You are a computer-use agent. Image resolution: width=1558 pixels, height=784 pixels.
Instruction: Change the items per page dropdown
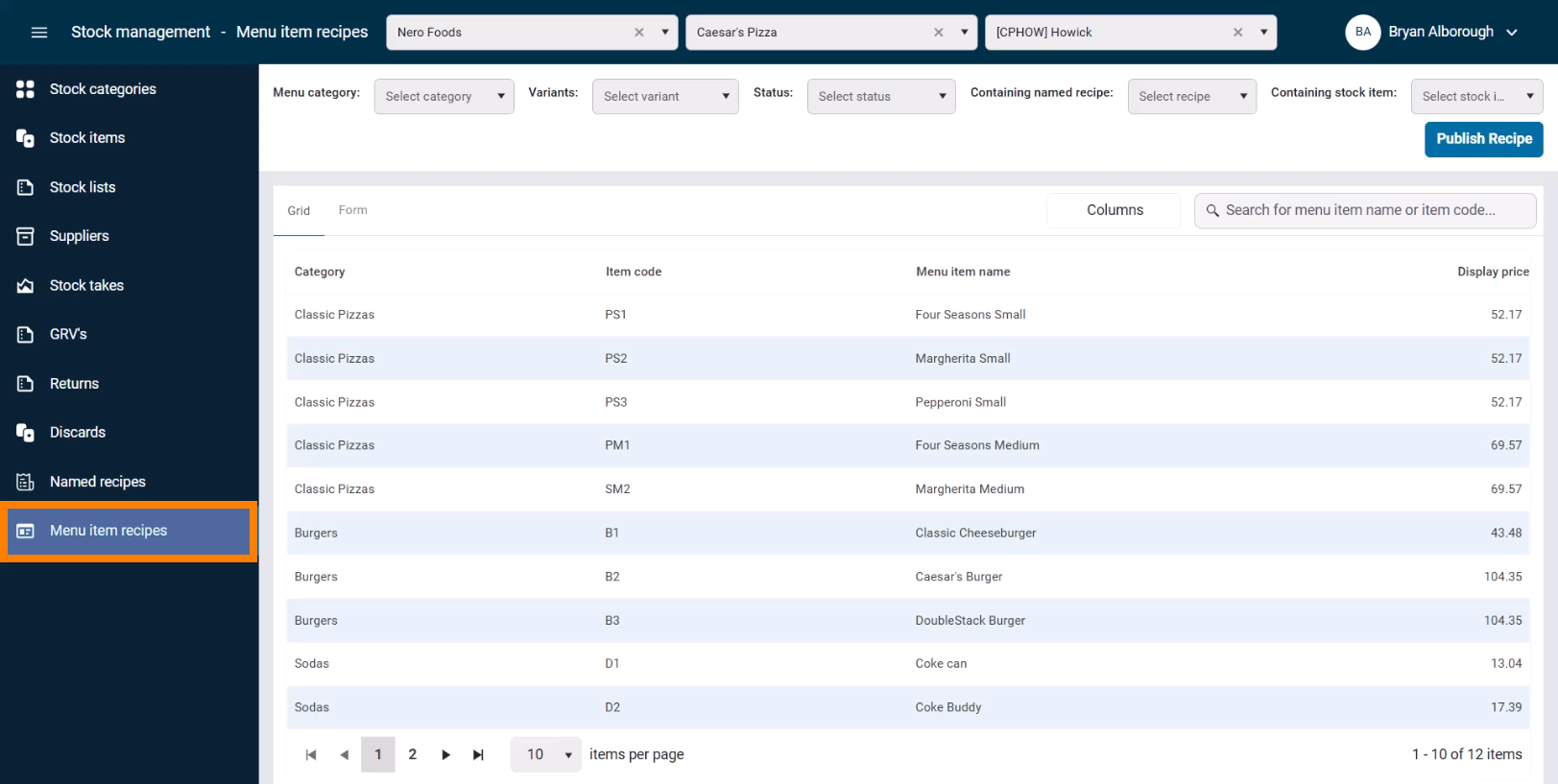click(x=546, y=755)
